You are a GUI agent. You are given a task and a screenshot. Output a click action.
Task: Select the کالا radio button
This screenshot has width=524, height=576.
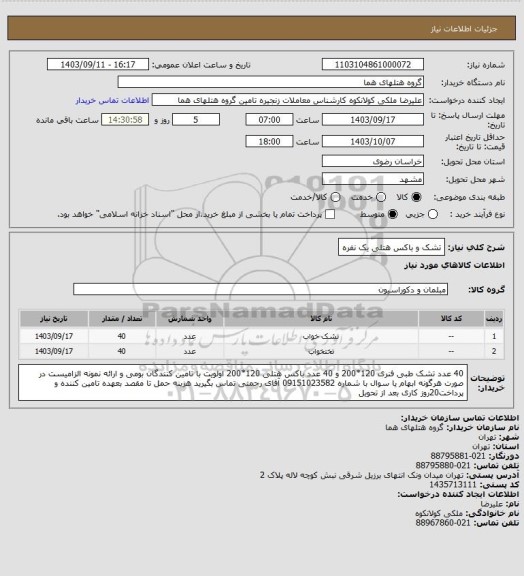(416, 197)
